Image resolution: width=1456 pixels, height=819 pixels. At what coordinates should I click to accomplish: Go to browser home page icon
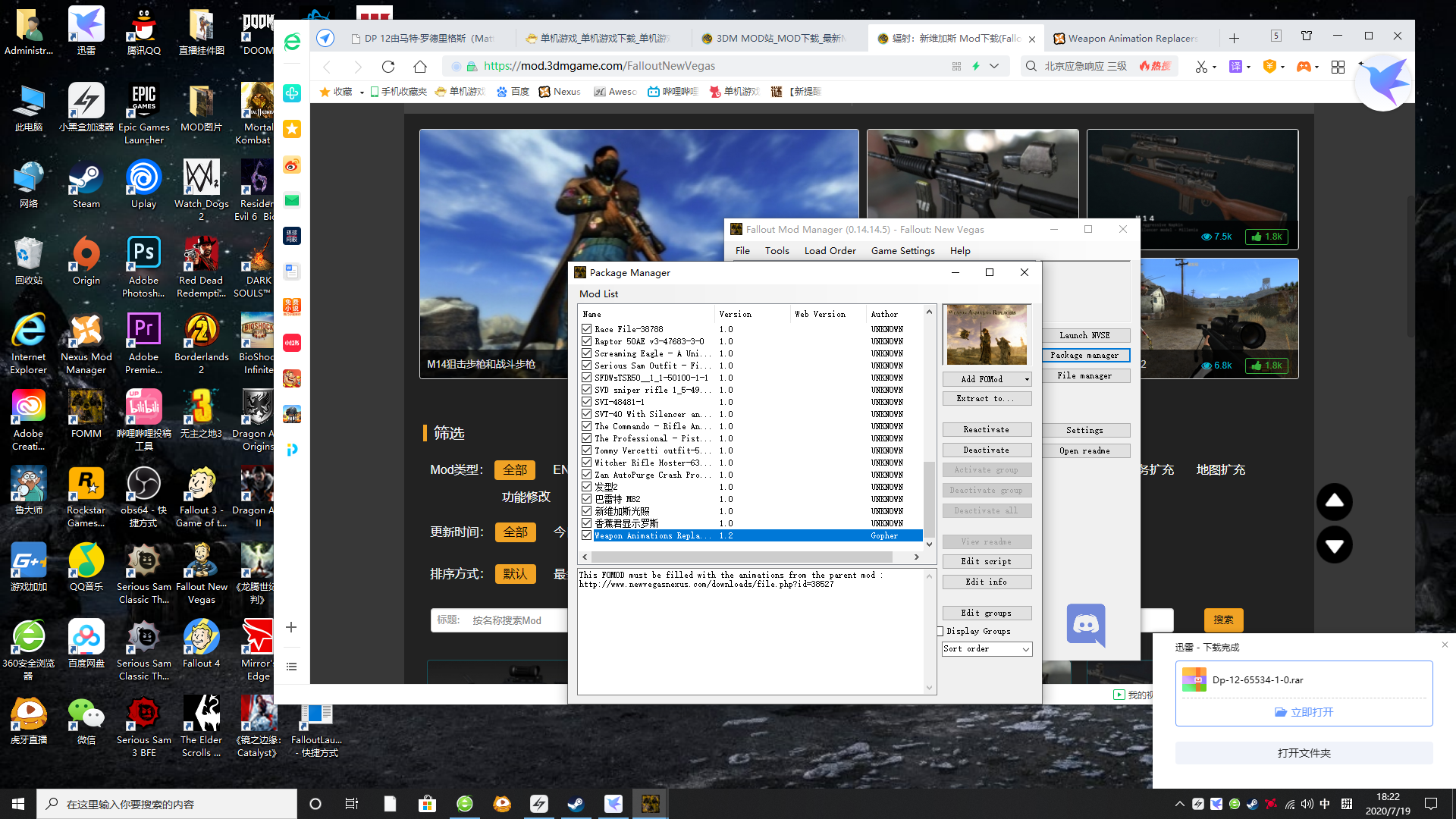pyautogui.click(x=420, y=67)
